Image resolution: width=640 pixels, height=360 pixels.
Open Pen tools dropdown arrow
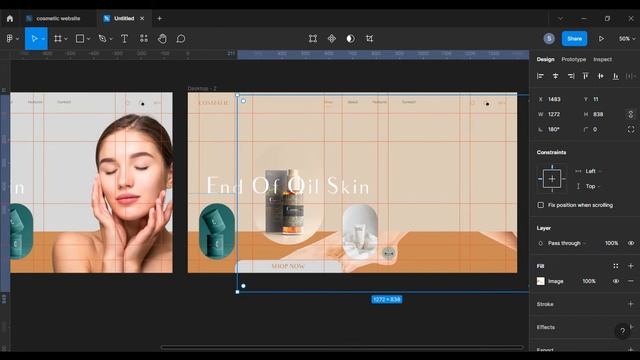tap(111, 39)
